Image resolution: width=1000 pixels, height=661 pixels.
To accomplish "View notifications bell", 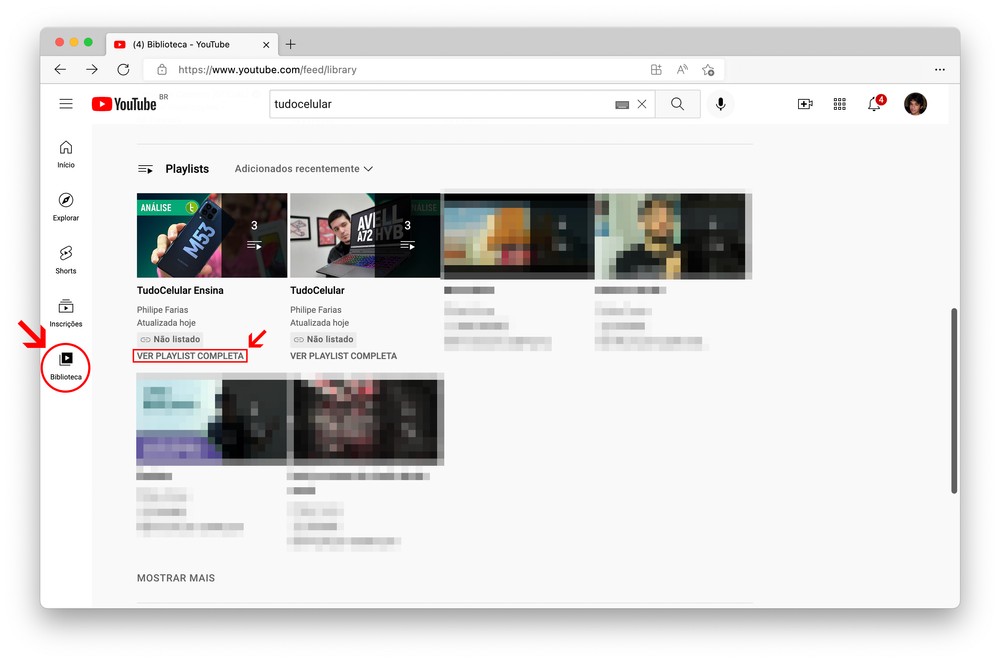I will tap(874, 104).
